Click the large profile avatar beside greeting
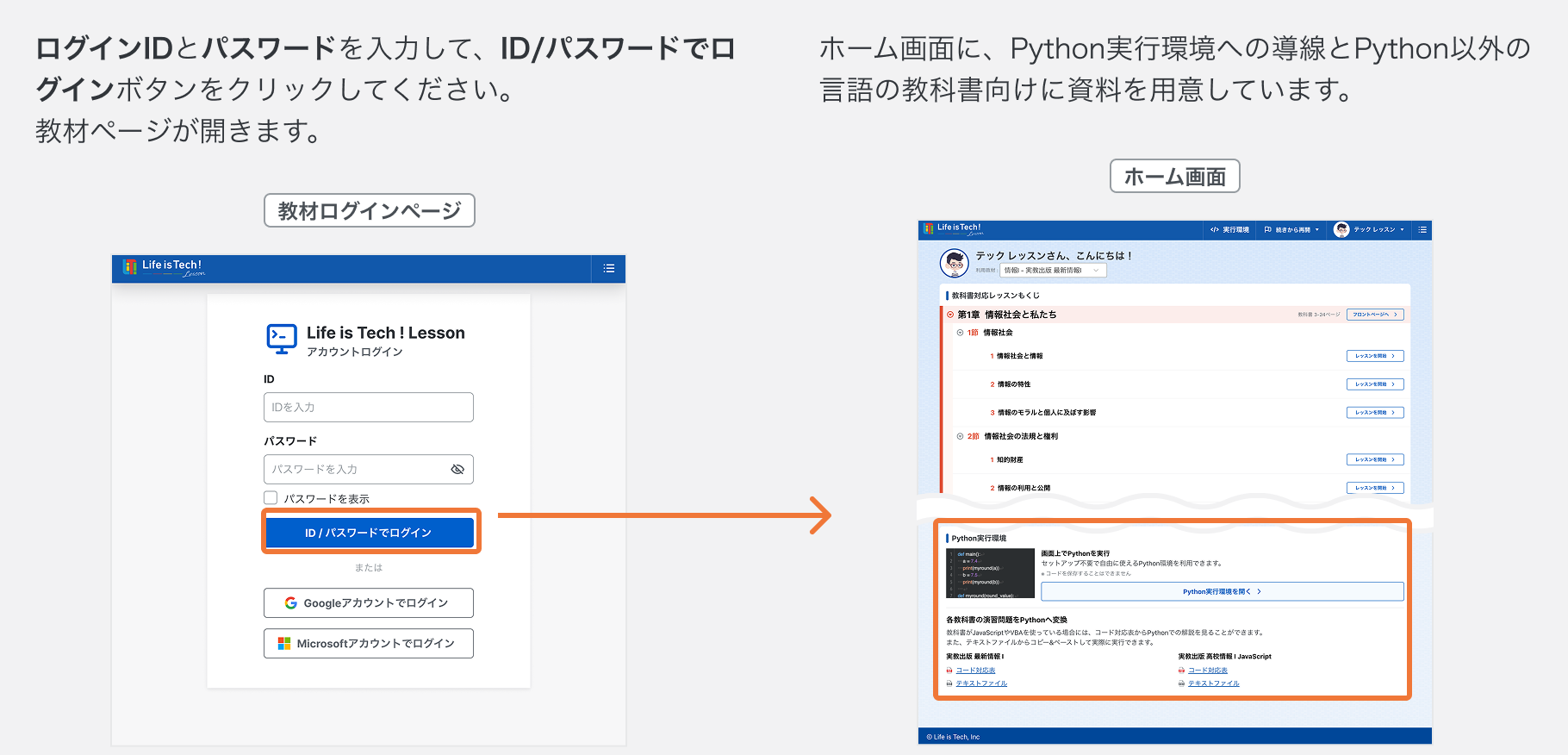 coord(955,263)
